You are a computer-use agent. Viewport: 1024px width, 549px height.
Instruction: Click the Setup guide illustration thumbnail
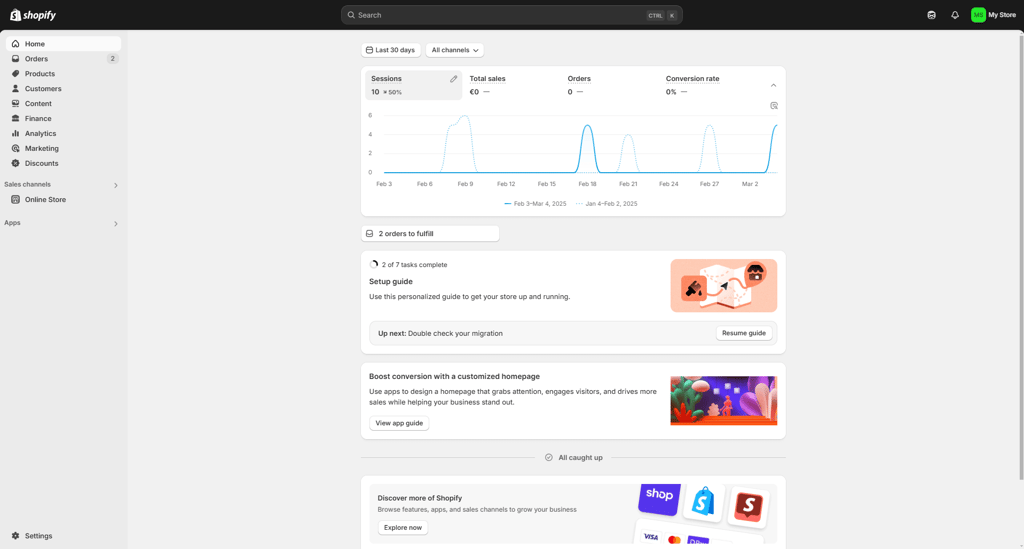coord(724,285)
